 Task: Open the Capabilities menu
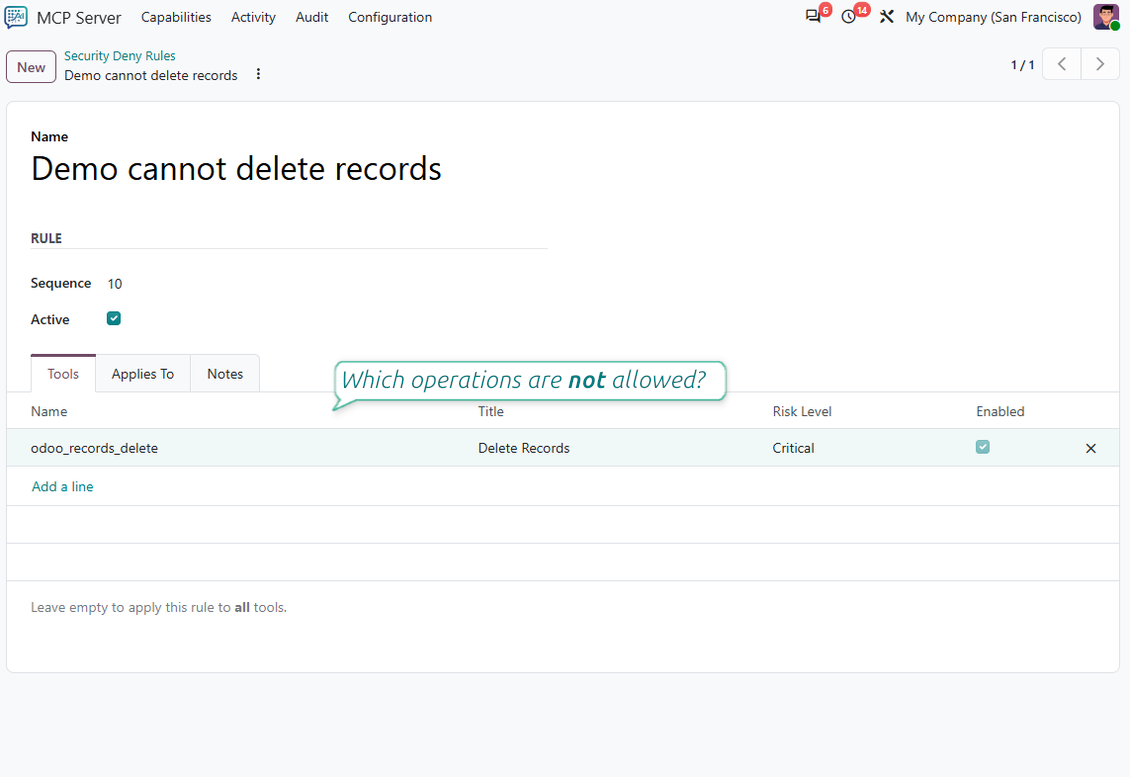[176, 17]
